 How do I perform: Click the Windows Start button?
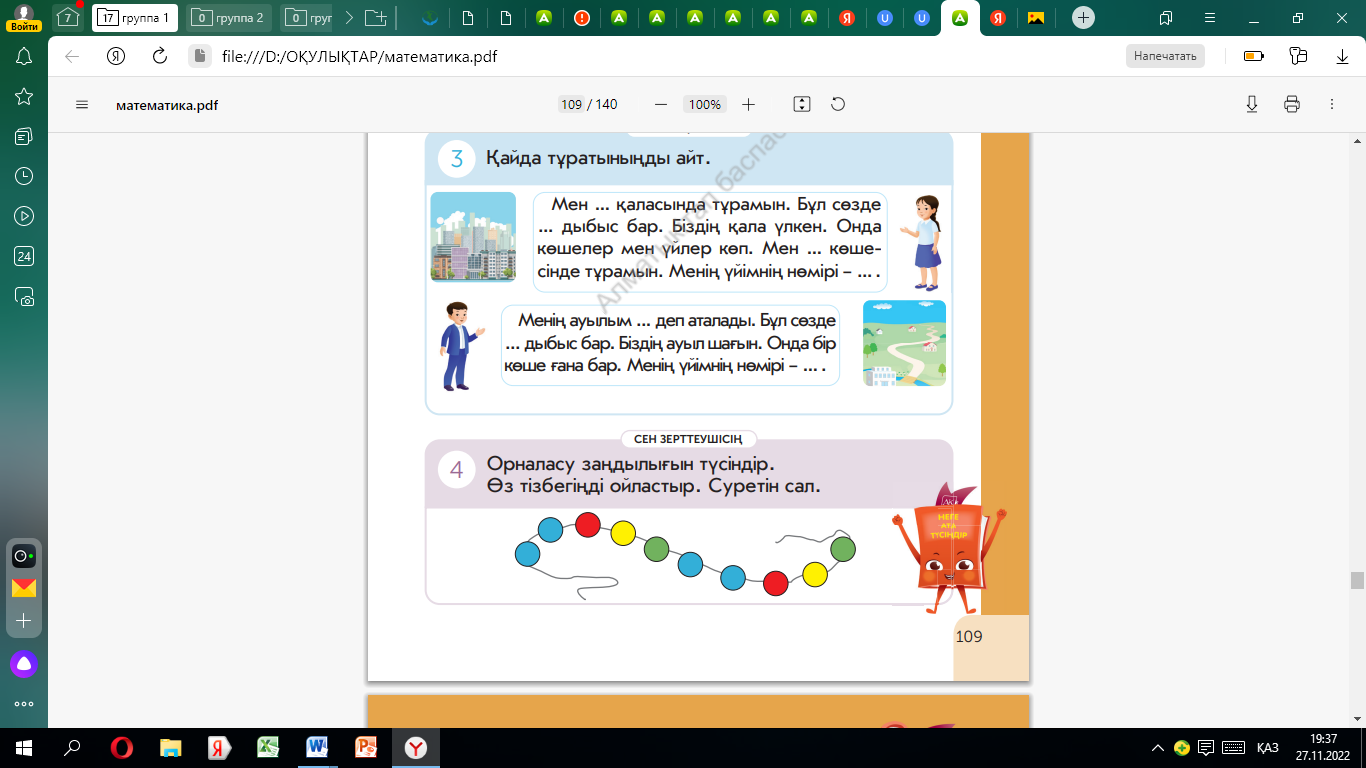[24, 748]
